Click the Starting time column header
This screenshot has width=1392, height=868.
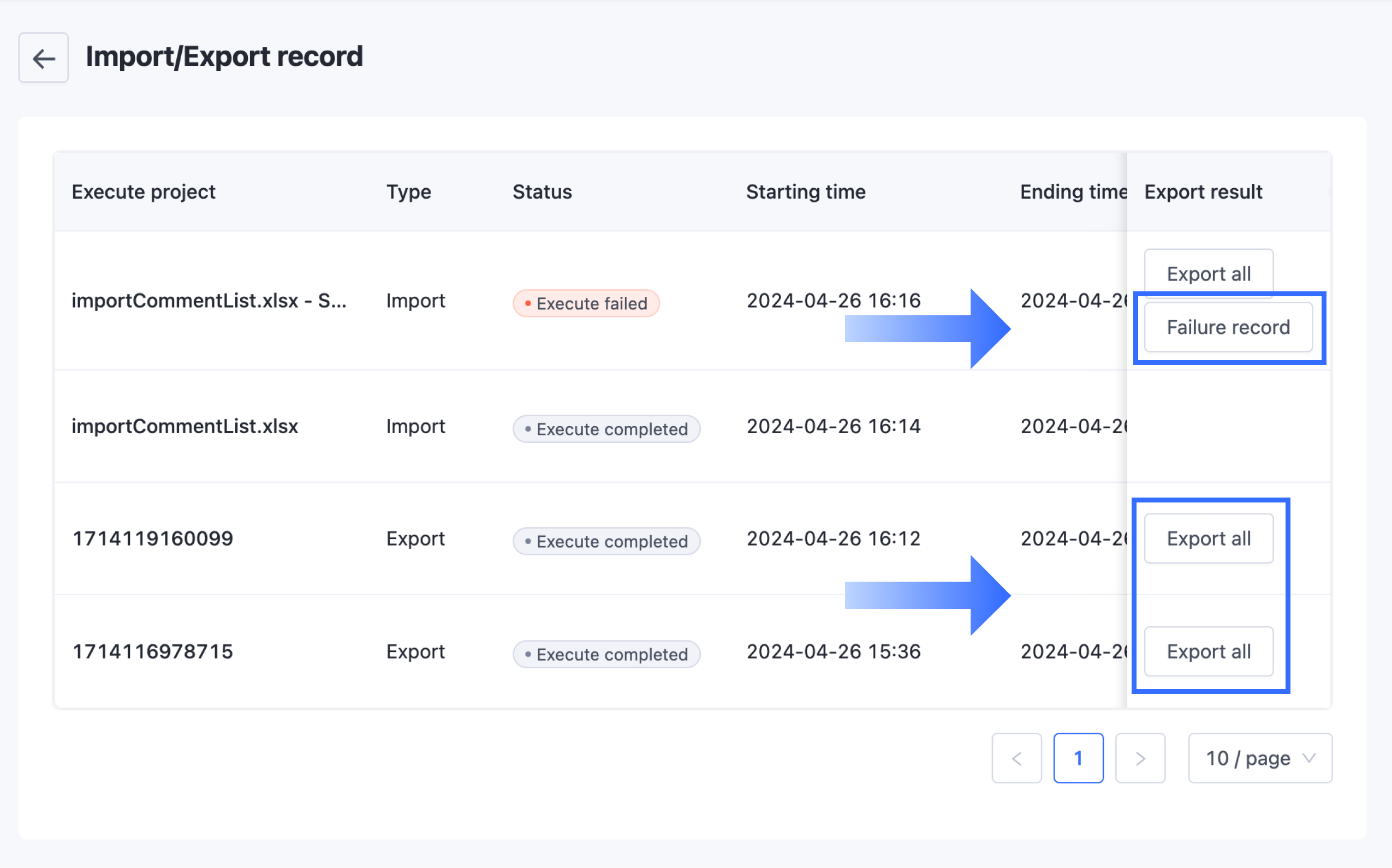[805, 191]
